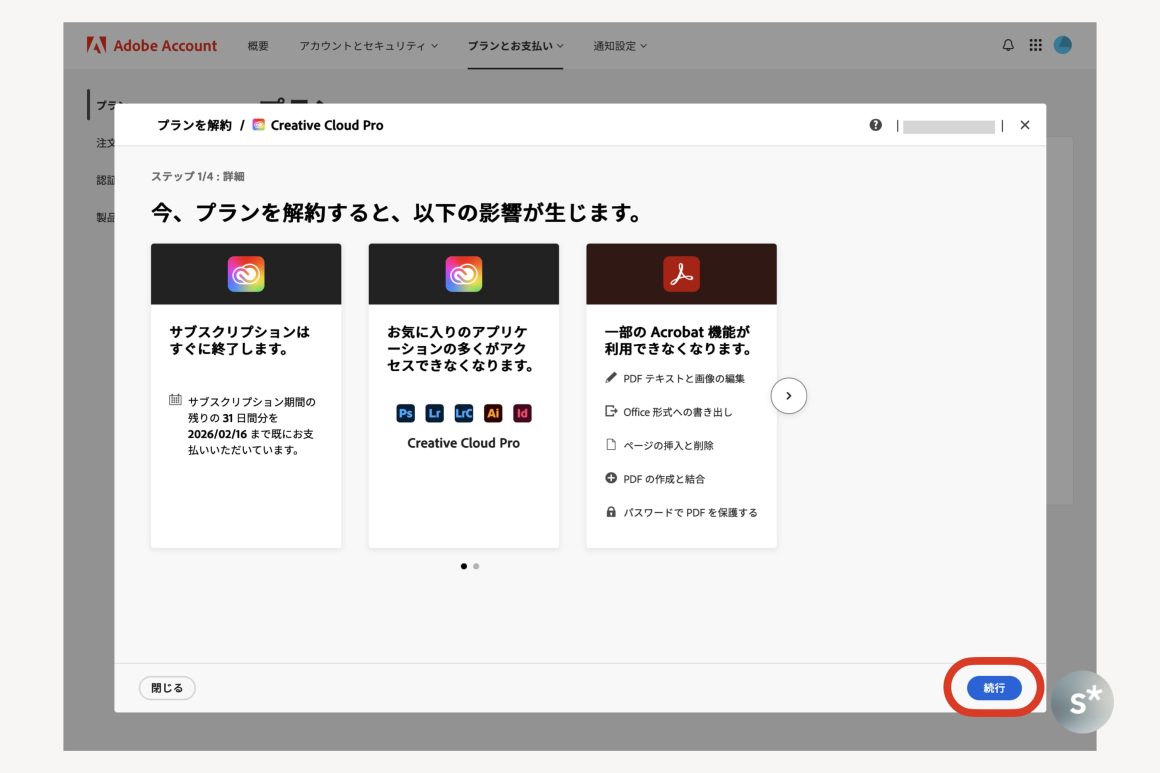Open the notifications bell icon
The image size is (1160, 773).
(1008, 45)
